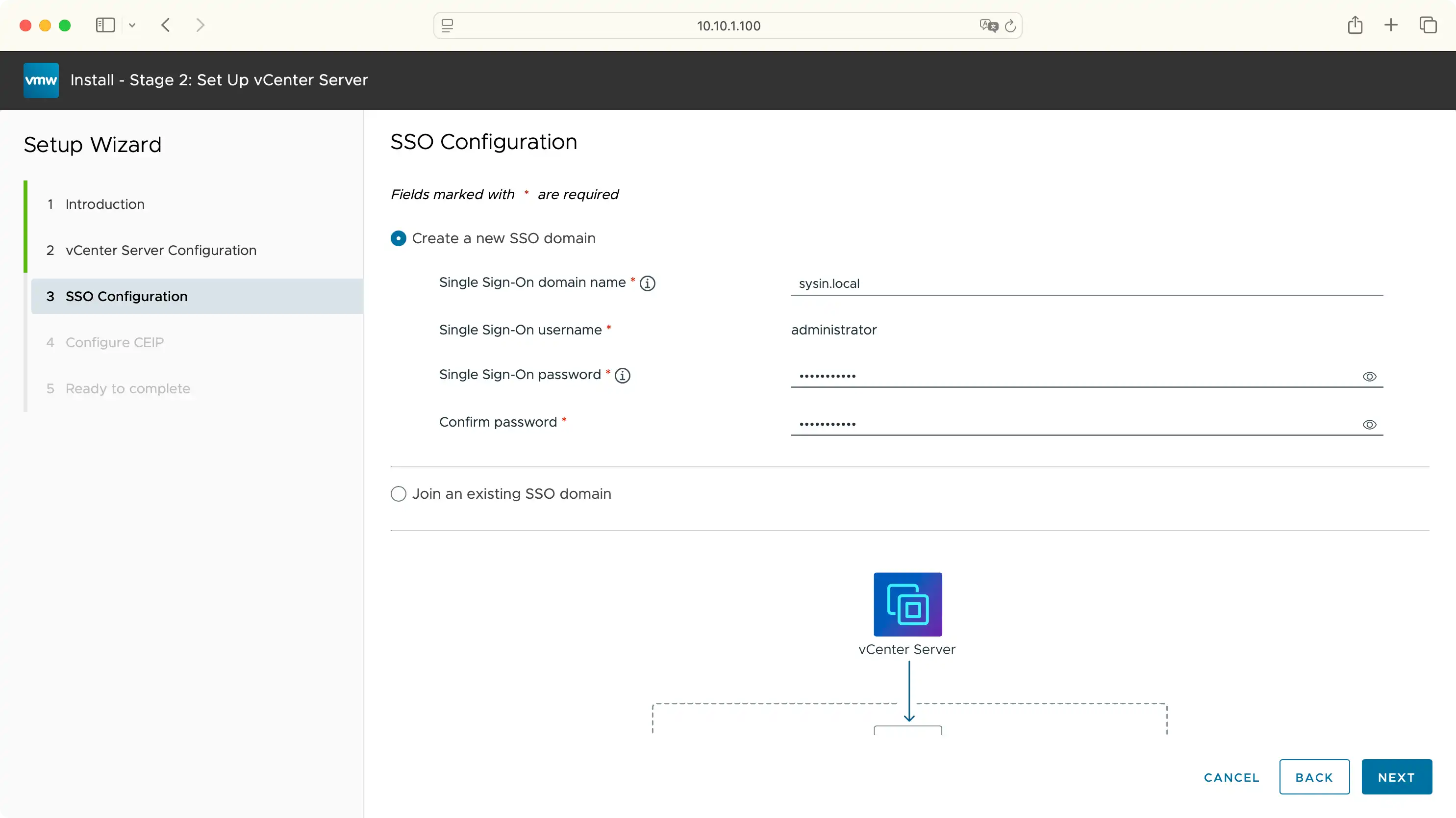Open the Share menu icon
The width and height of the screenshot is (1456, 818).
(1355, 25)
